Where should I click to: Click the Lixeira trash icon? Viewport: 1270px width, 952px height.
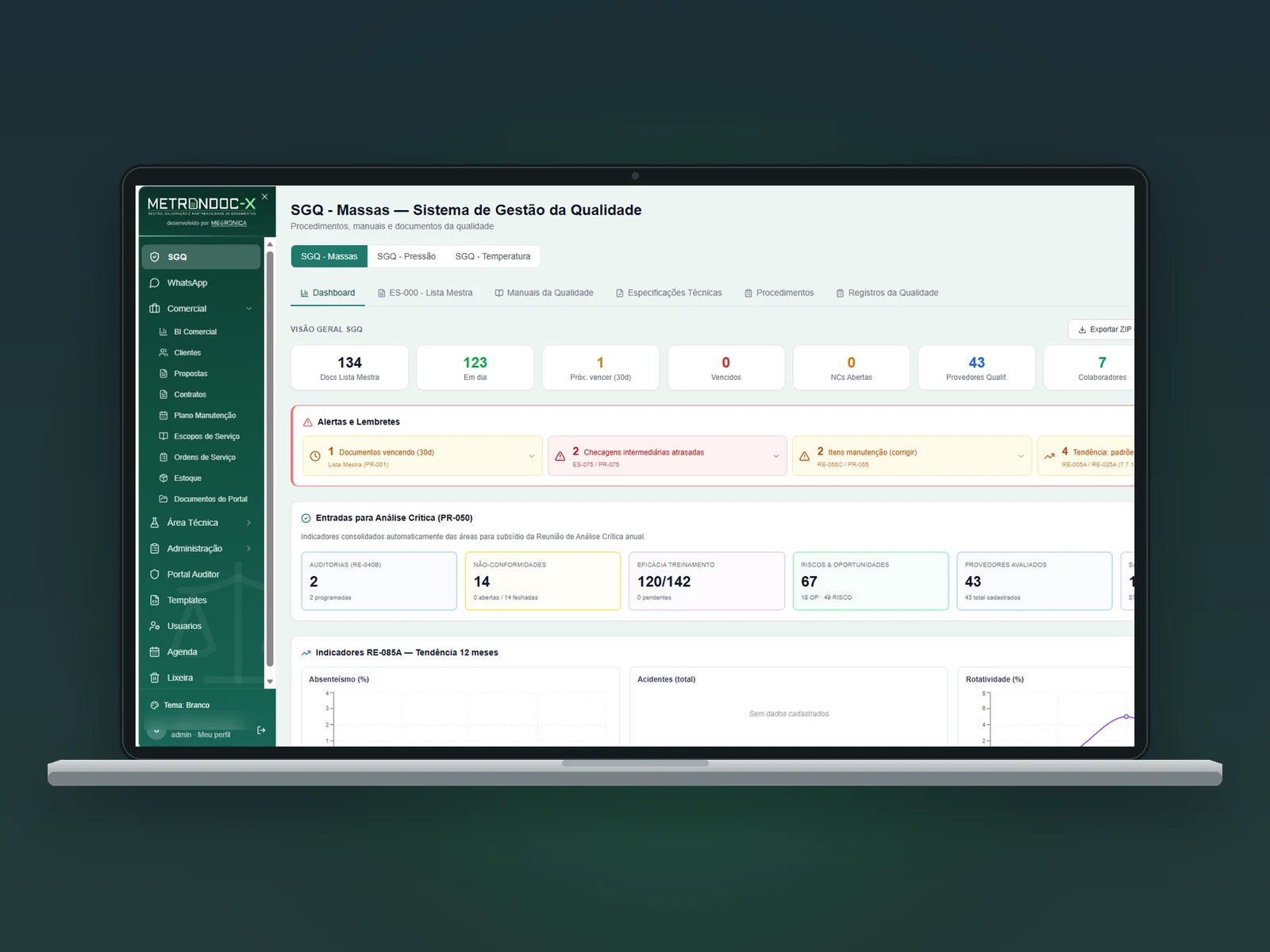click(155, 678)
